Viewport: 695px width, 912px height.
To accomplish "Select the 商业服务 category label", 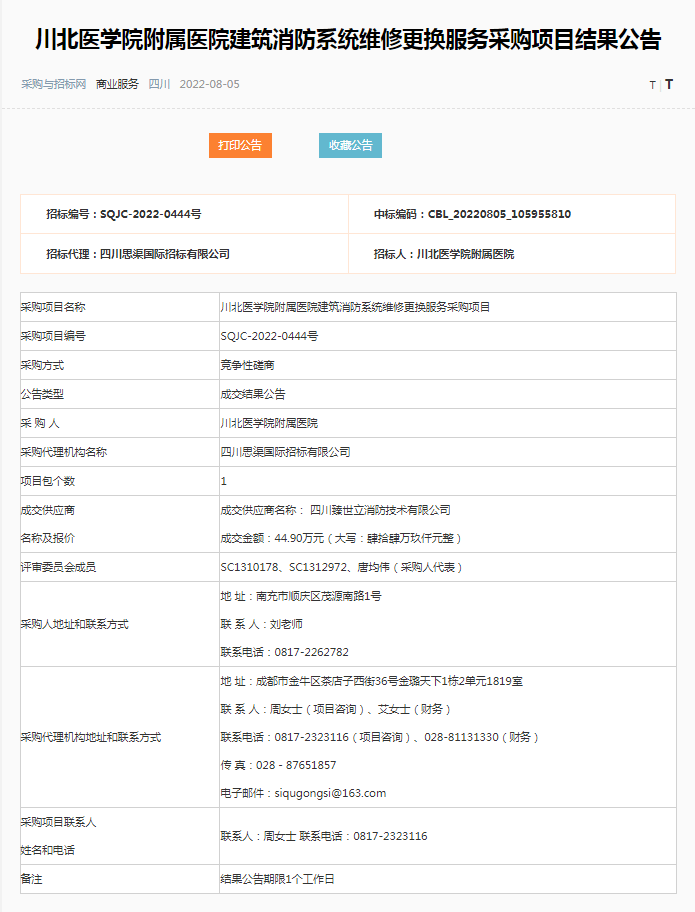I will coord(117,84).
